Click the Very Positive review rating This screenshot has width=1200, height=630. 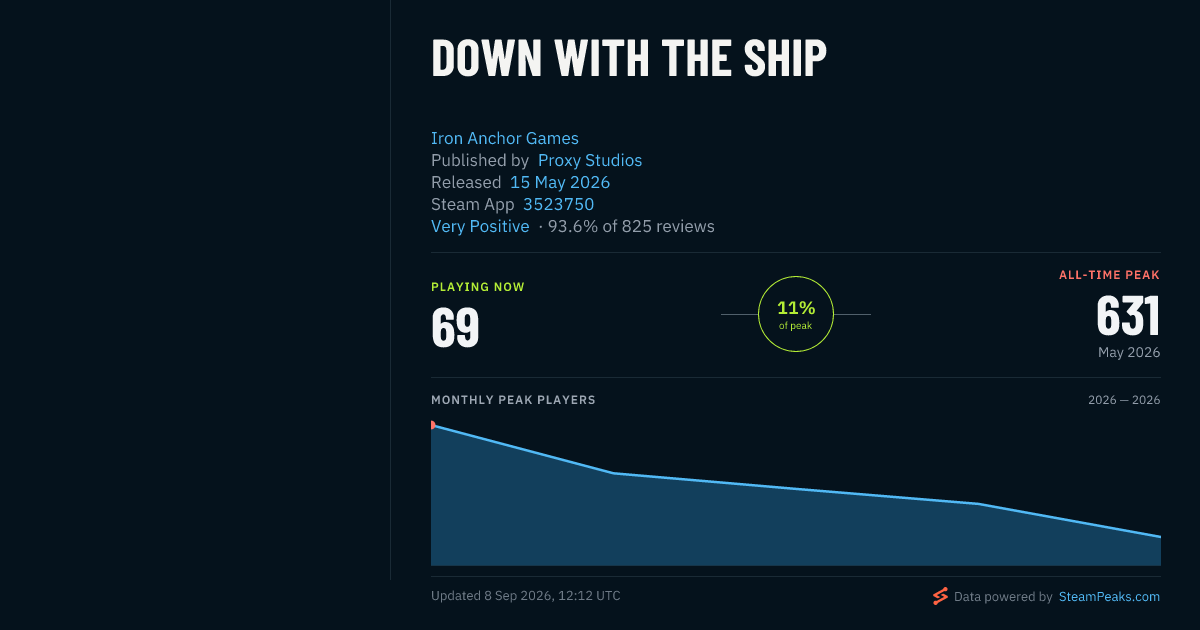[x=480, y=226]
